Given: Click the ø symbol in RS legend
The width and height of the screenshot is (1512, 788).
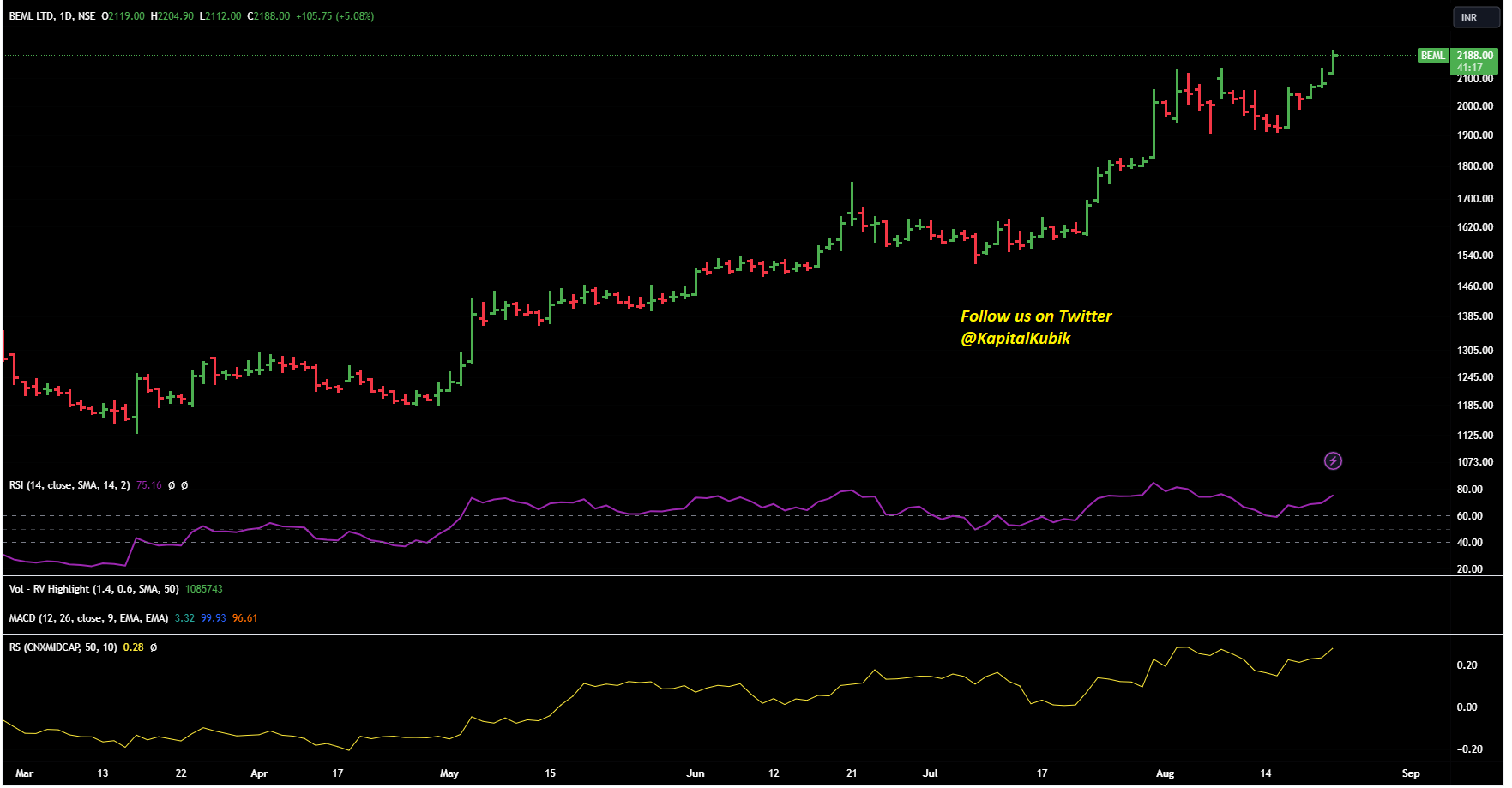Looking at the screenshot, I should coord(154,647).
